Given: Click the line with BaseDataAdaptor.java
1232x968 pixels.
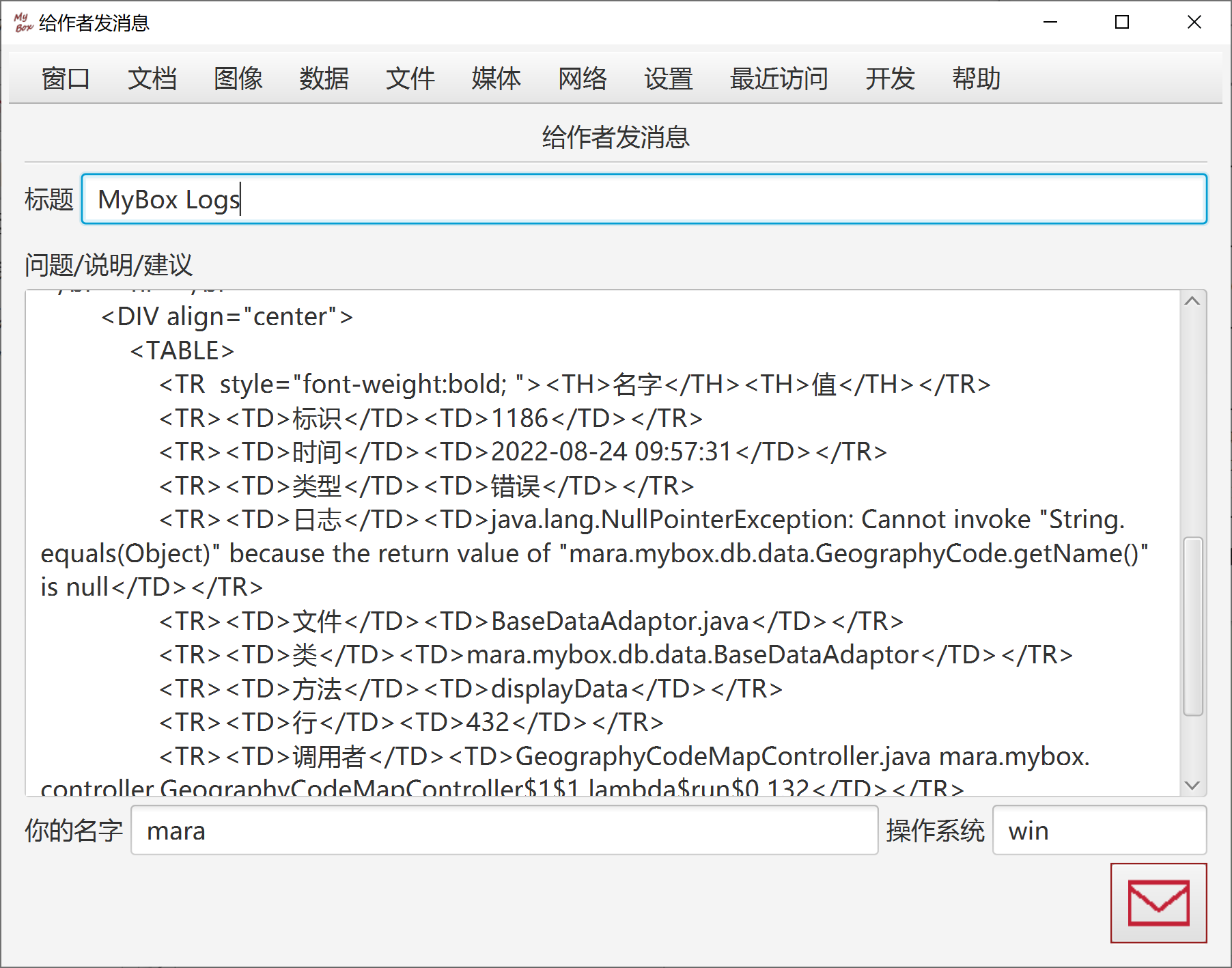Looking at the screenshot, I should tap(531, 621).
